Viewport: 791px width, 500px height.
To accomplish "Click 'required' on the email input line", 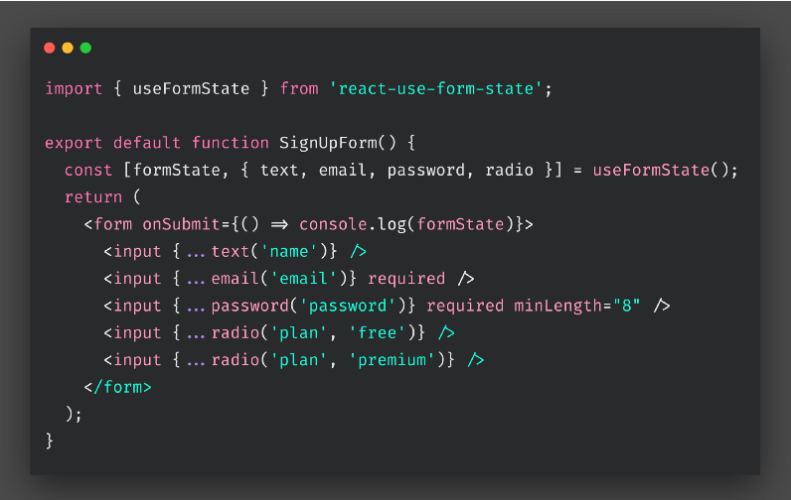I will 407,279.
